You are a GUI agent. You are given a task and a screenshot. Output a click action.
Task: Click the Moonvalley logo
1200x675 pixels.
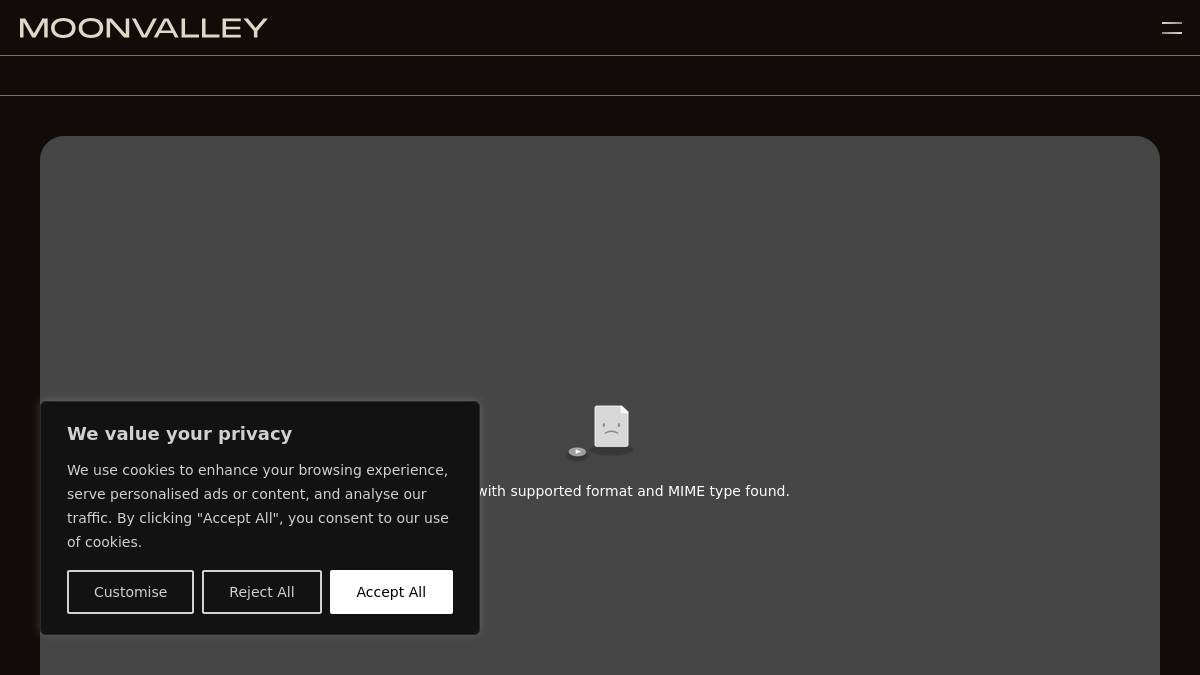point(144,28)
